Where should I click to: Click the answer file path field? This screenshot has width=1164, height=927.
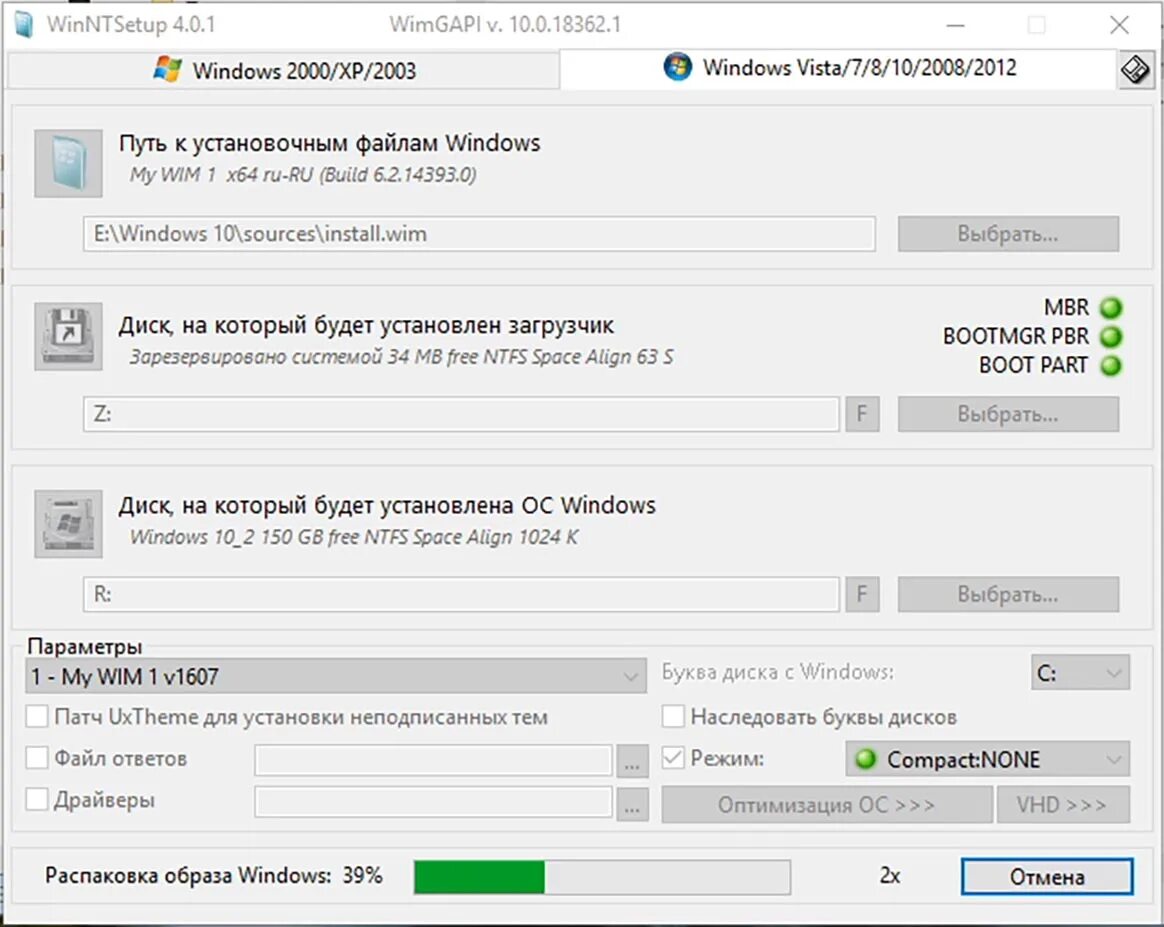point(434,761)
